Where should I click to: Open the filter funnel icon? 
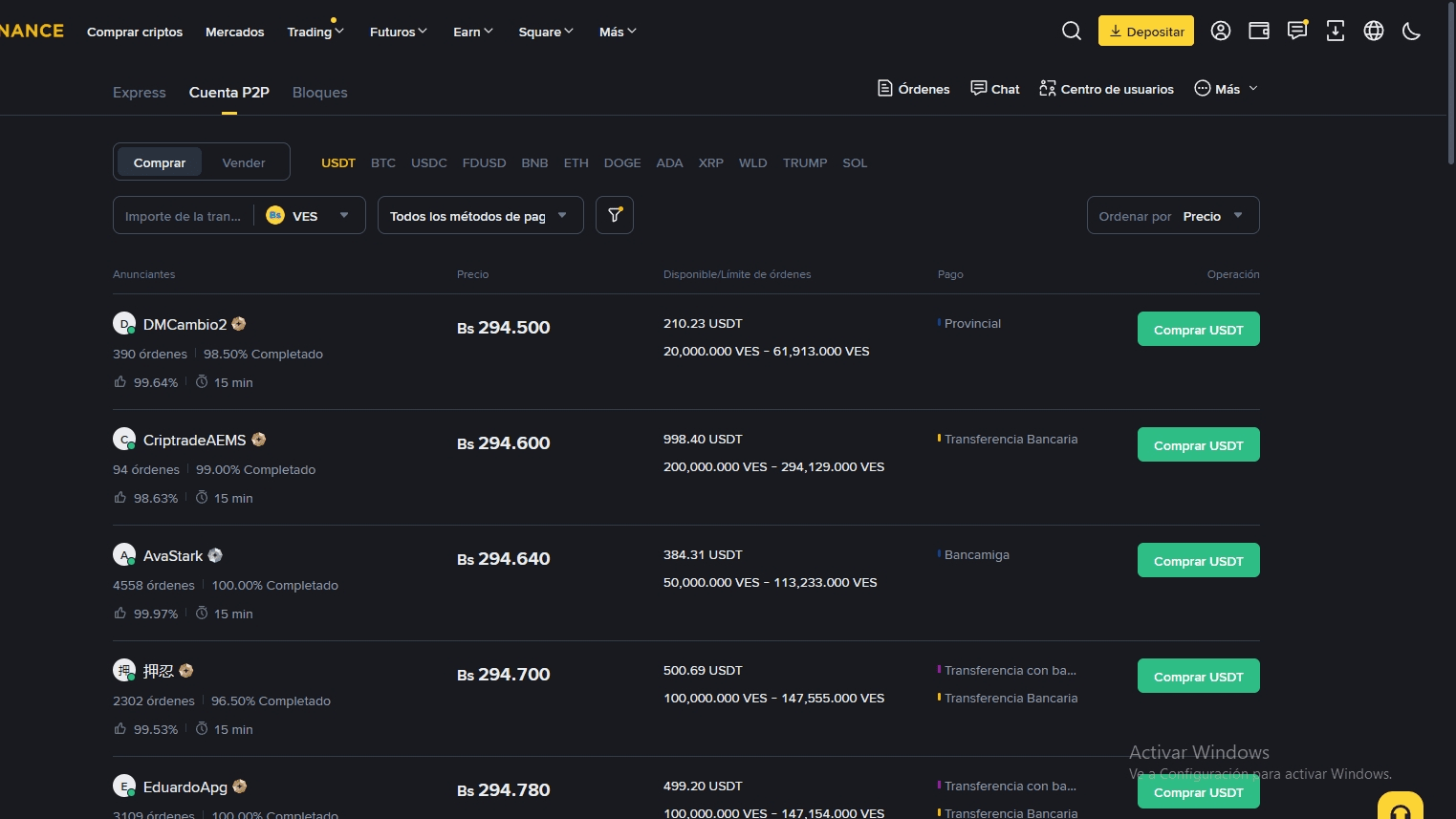pyautogui.click(x=615, y=215)
